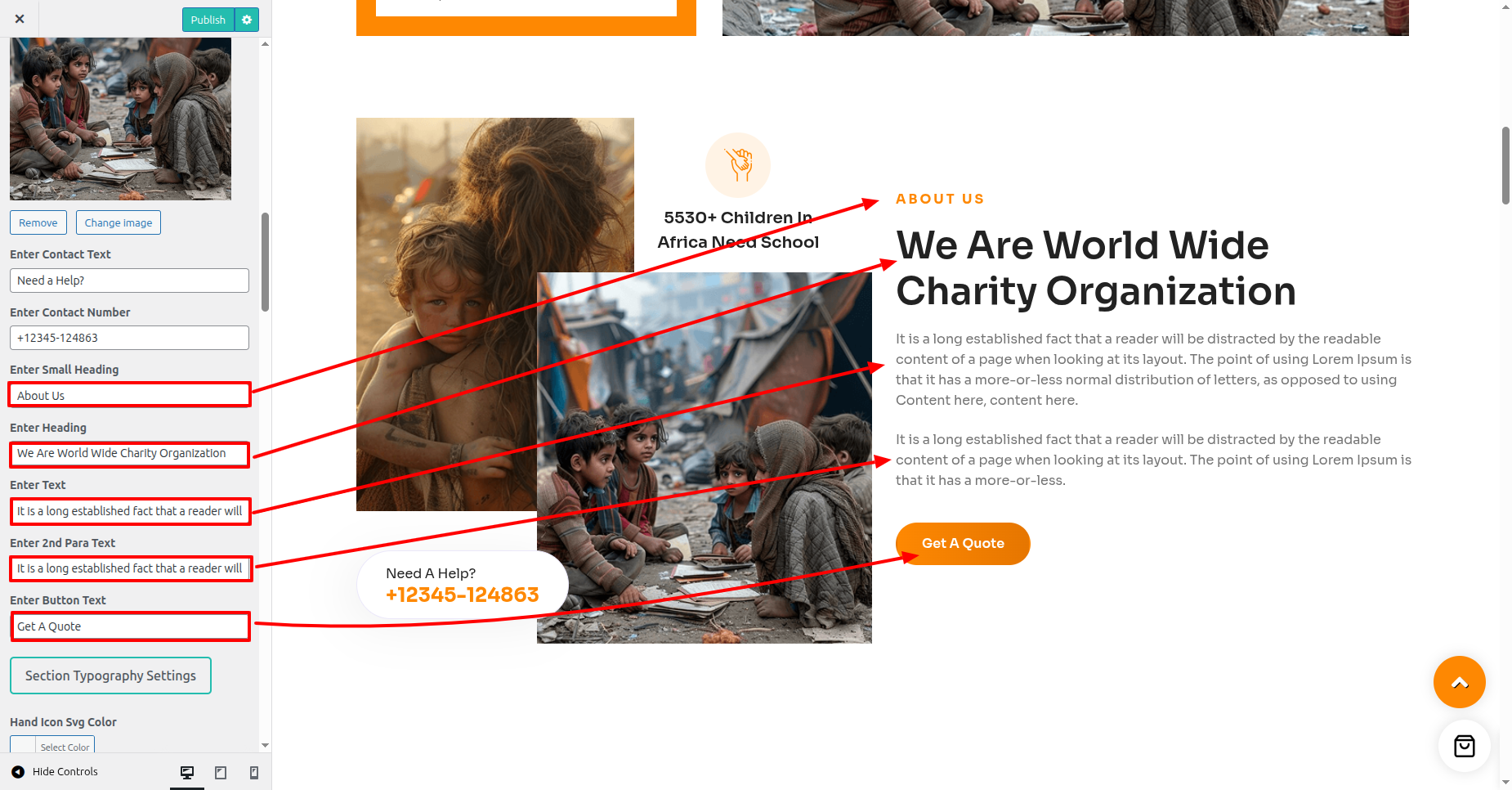The image size is (1512, 790).
Task: Remove the selected section image
Action: [x=38, y=222]
